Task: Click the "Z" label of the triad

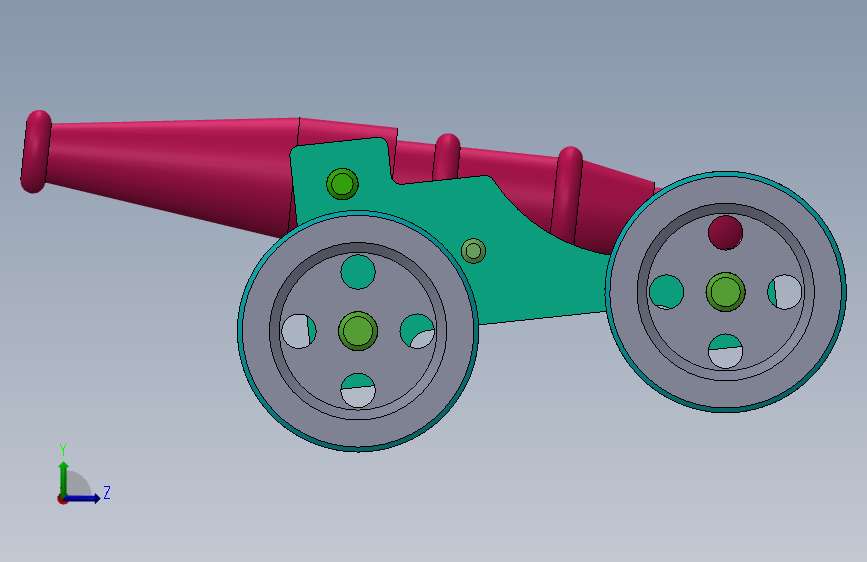Action: (107, 492)
